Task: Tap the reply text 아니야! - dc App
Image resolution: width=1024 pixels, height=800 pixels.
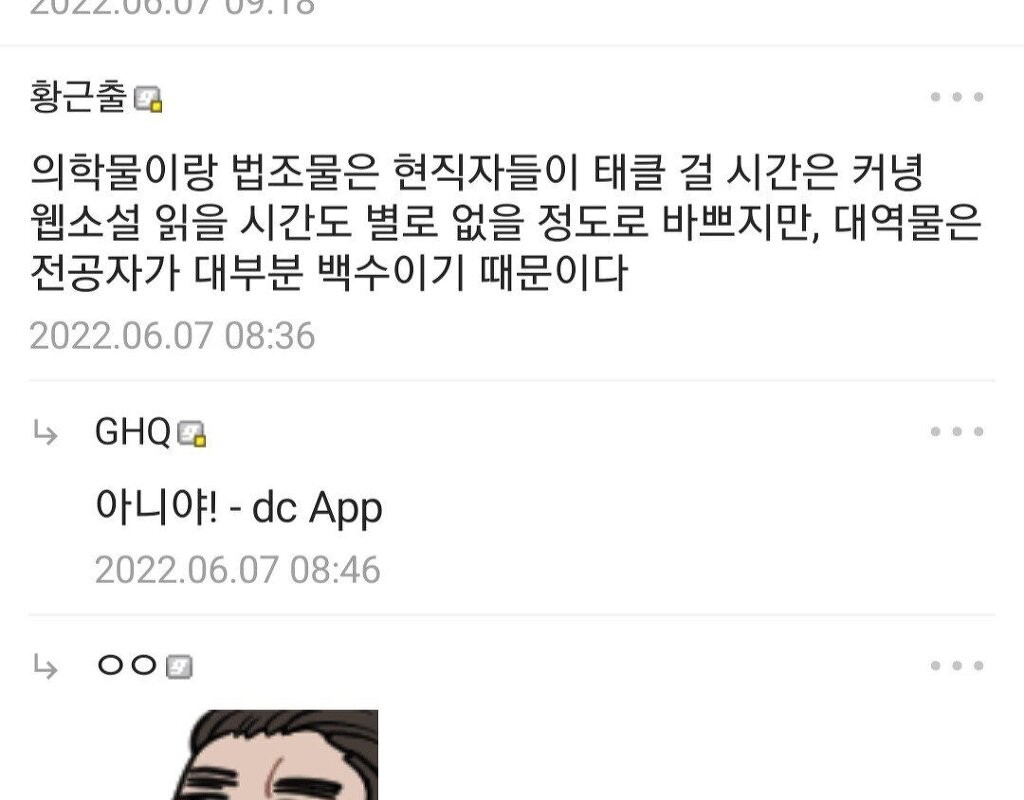Action: point(238,507)
